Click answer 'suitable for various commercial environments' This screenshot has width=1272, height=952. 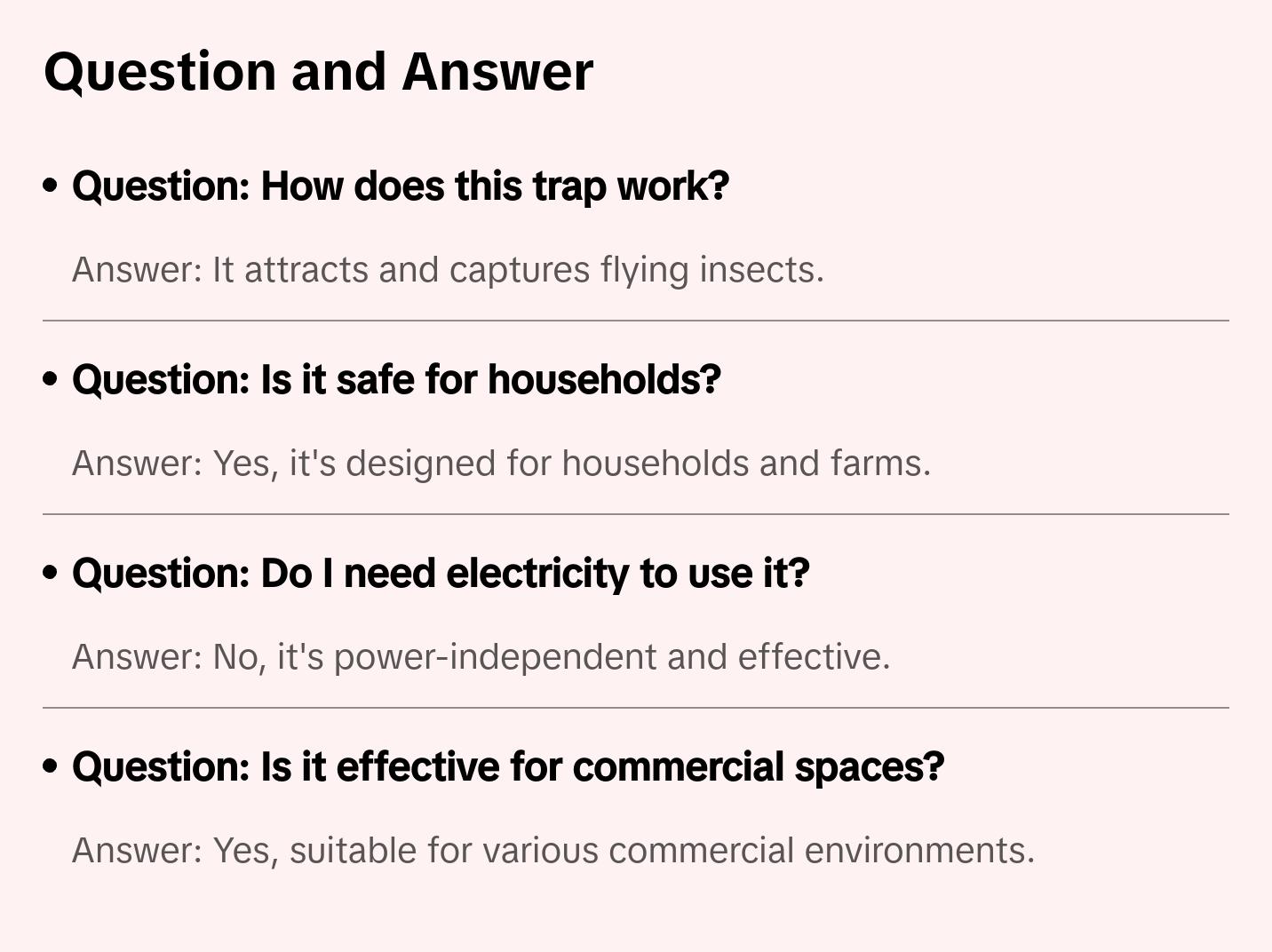tap(553, 851)
